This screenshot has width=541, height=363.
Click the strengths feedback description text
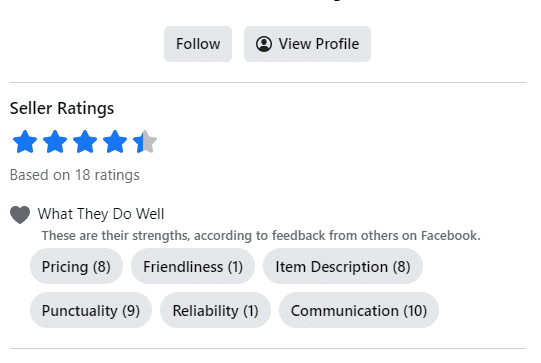coord(261,236)
